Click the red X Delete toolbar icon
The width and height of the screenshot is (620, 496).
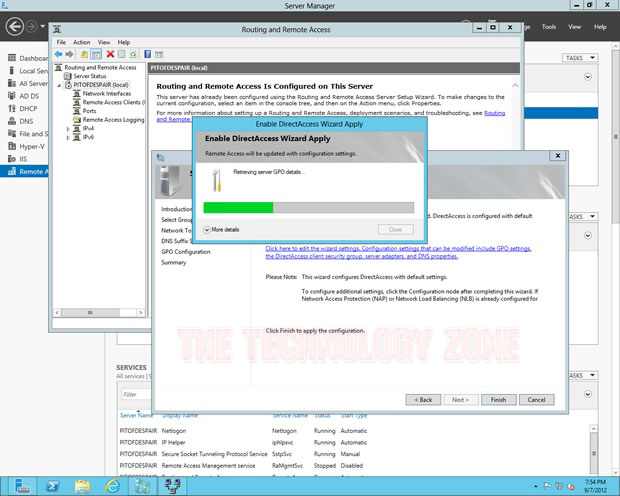[110, 54]
